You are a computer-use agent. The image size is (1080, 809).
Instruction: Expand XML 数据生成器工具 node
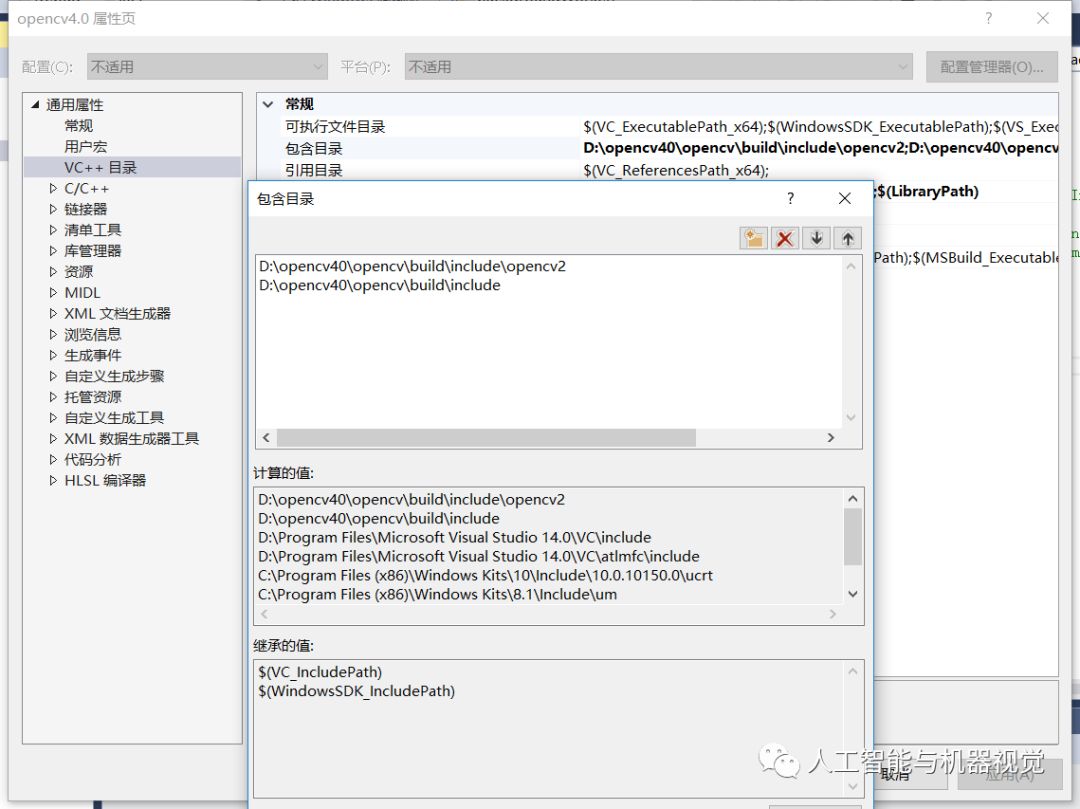pyautogui.click(x=53, y=439)
